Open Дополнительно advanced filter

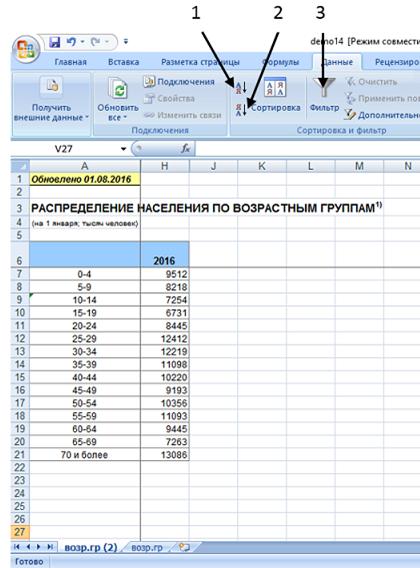[382, 115]
